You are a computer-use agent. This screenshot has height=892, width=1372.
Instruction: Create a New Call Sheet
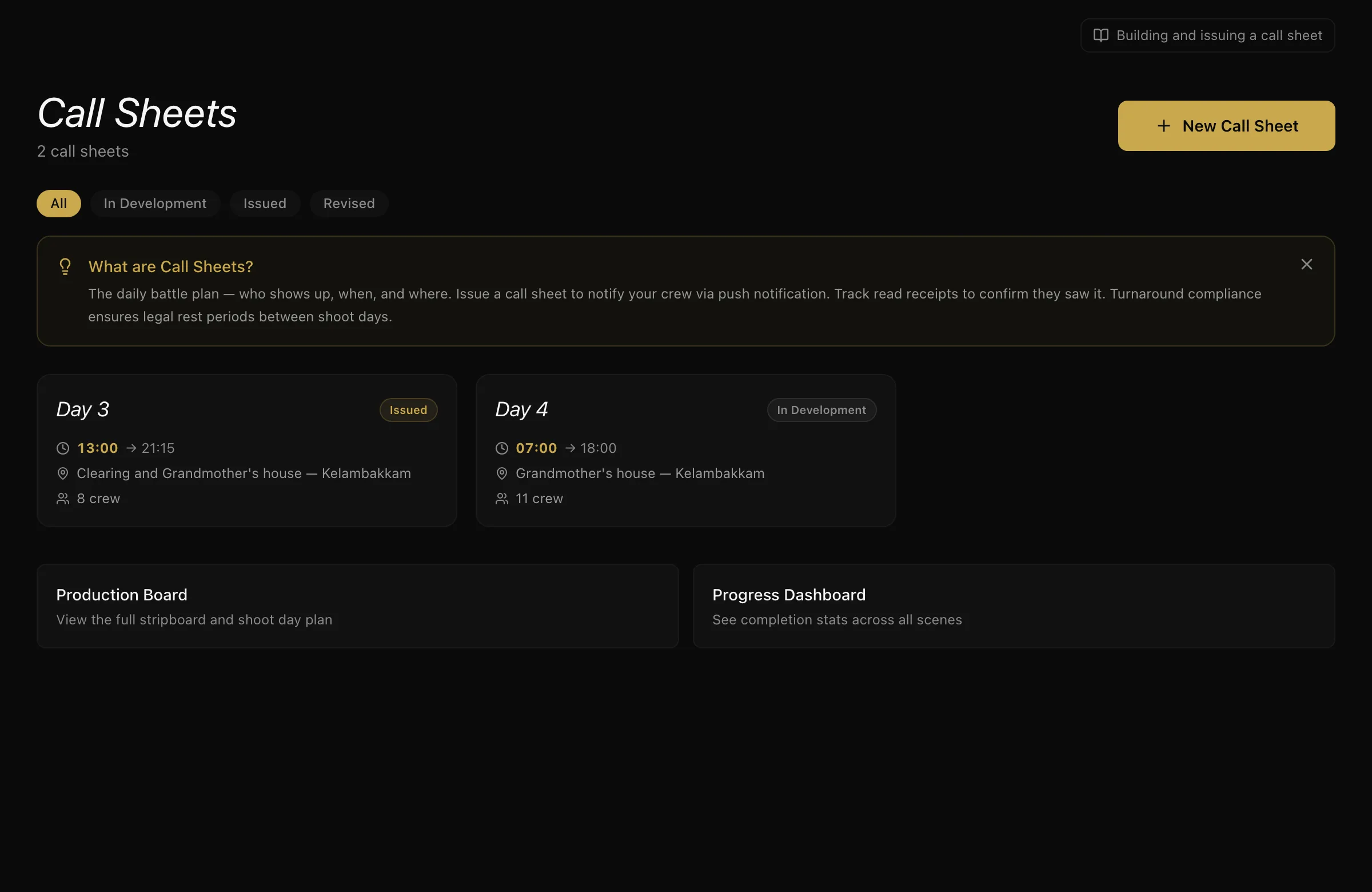tap(1226, 126)
